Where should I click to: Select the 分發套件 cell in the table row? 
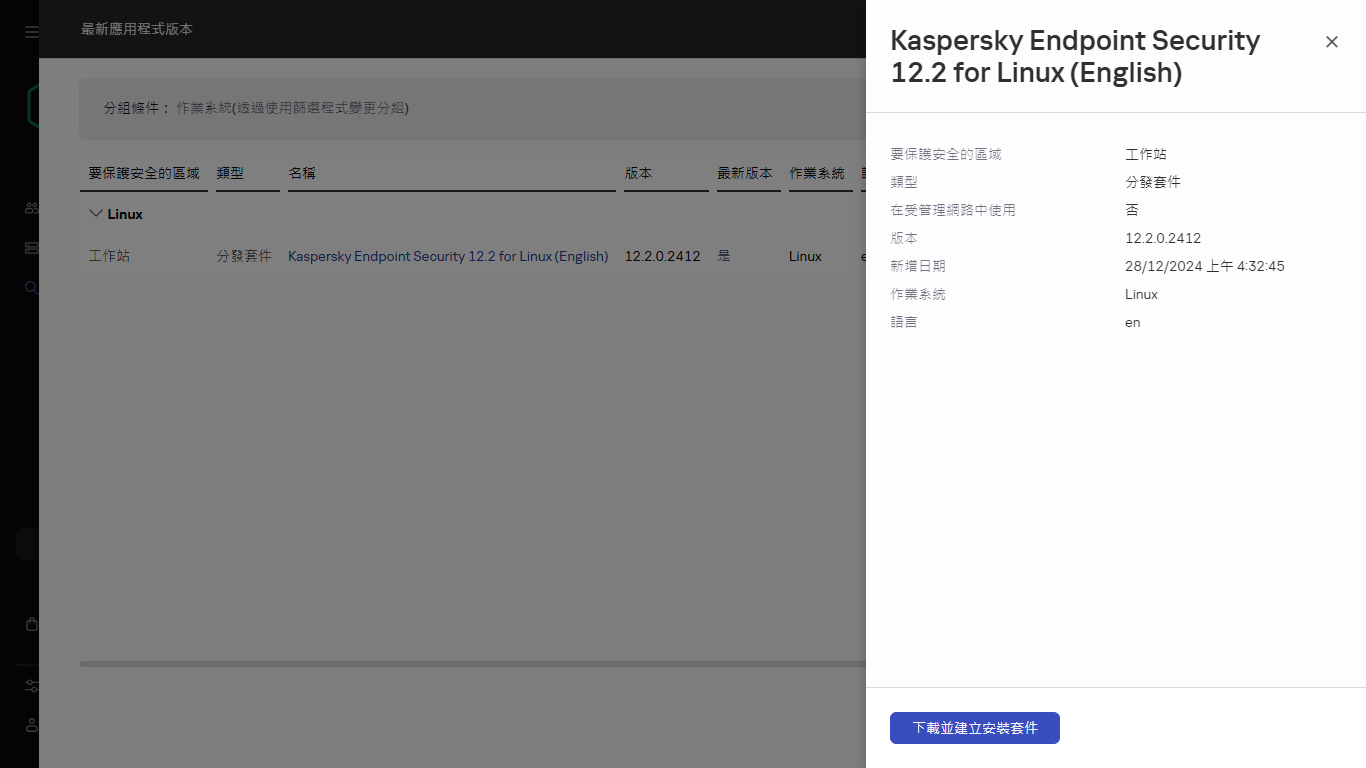244,256
